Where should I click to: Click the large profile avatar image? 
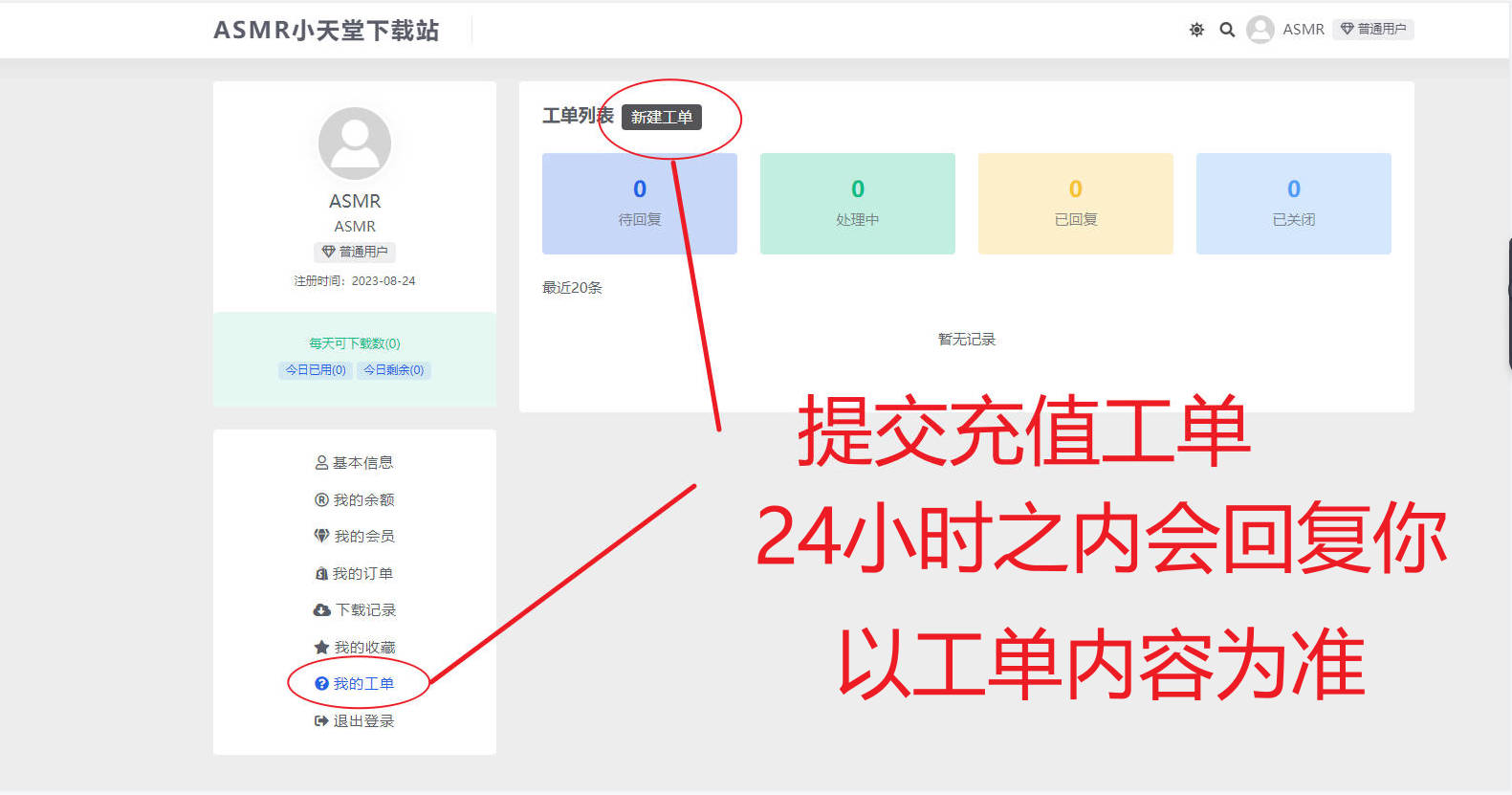(355, 144)
